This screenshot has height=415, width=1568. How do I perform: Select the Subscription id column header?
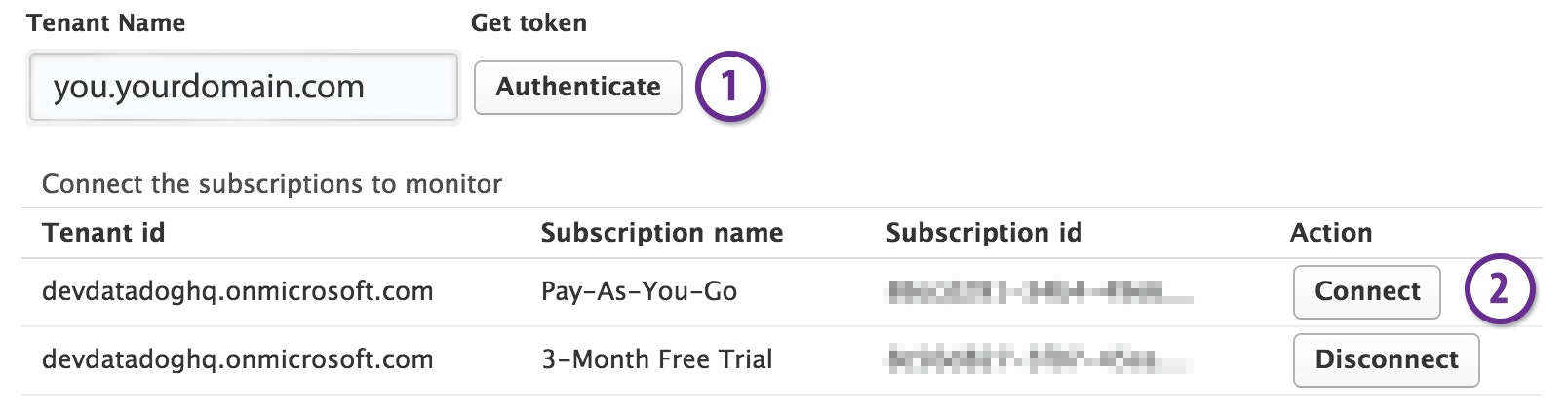tap(983, 233)
